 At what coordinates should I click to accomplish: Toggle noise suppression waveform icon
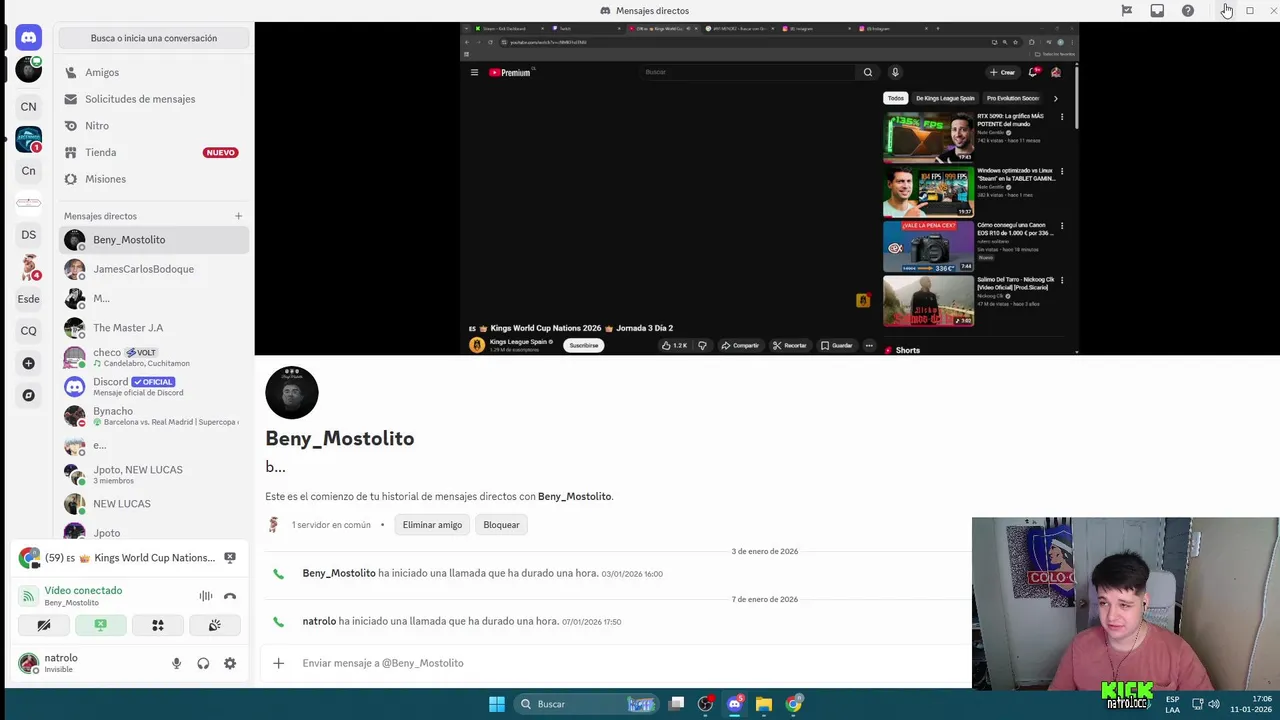point(205,596)
